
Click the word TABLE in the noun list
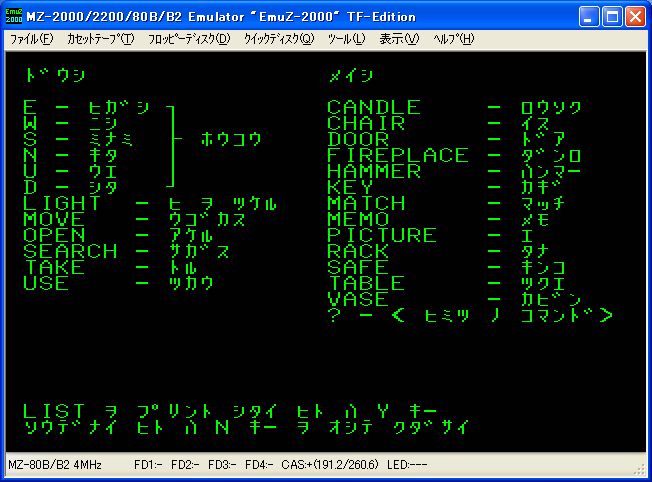pos(366,283)
